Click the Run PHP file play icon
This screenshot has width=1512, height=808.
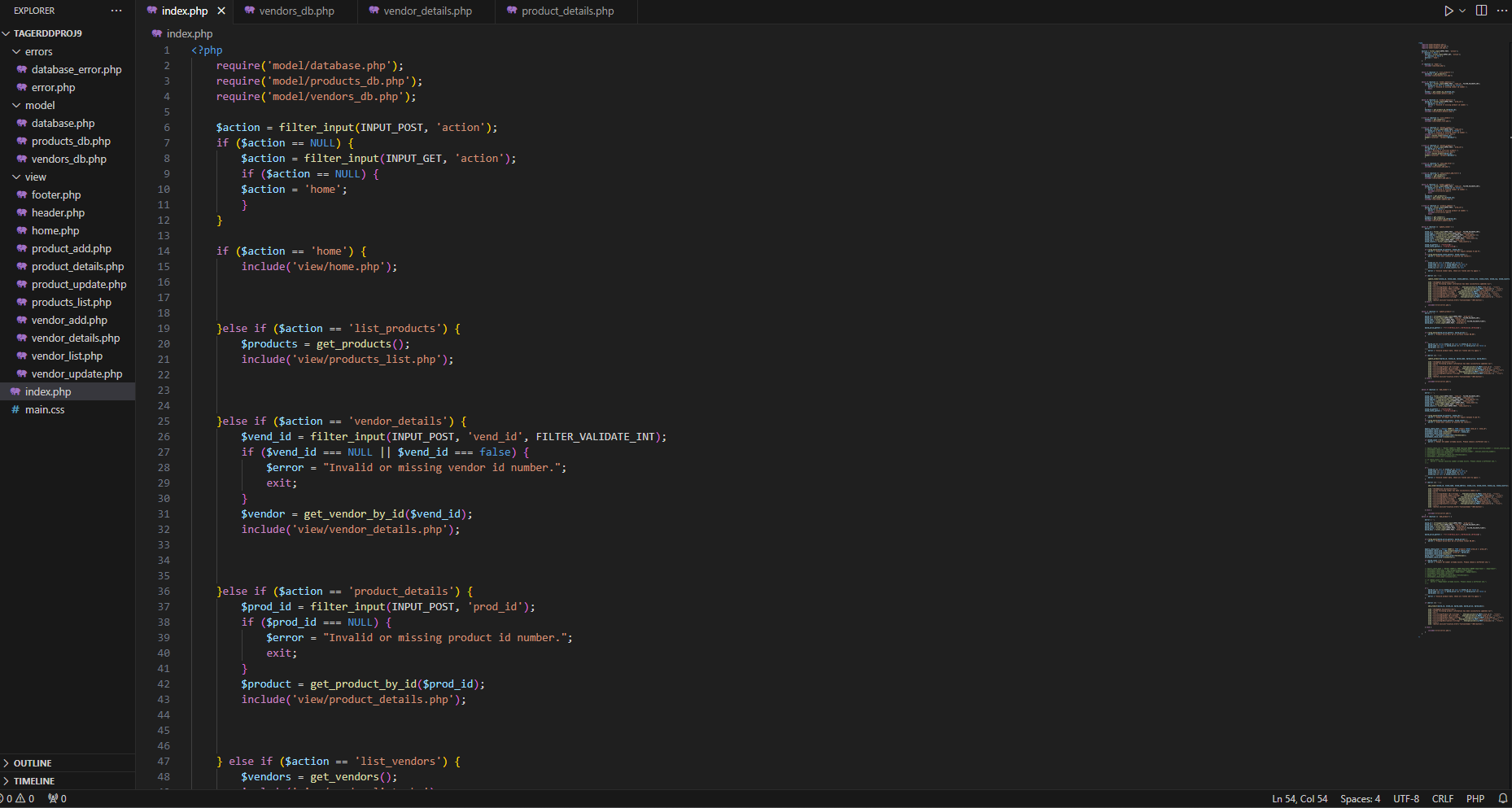click(x=1449, y=11)
